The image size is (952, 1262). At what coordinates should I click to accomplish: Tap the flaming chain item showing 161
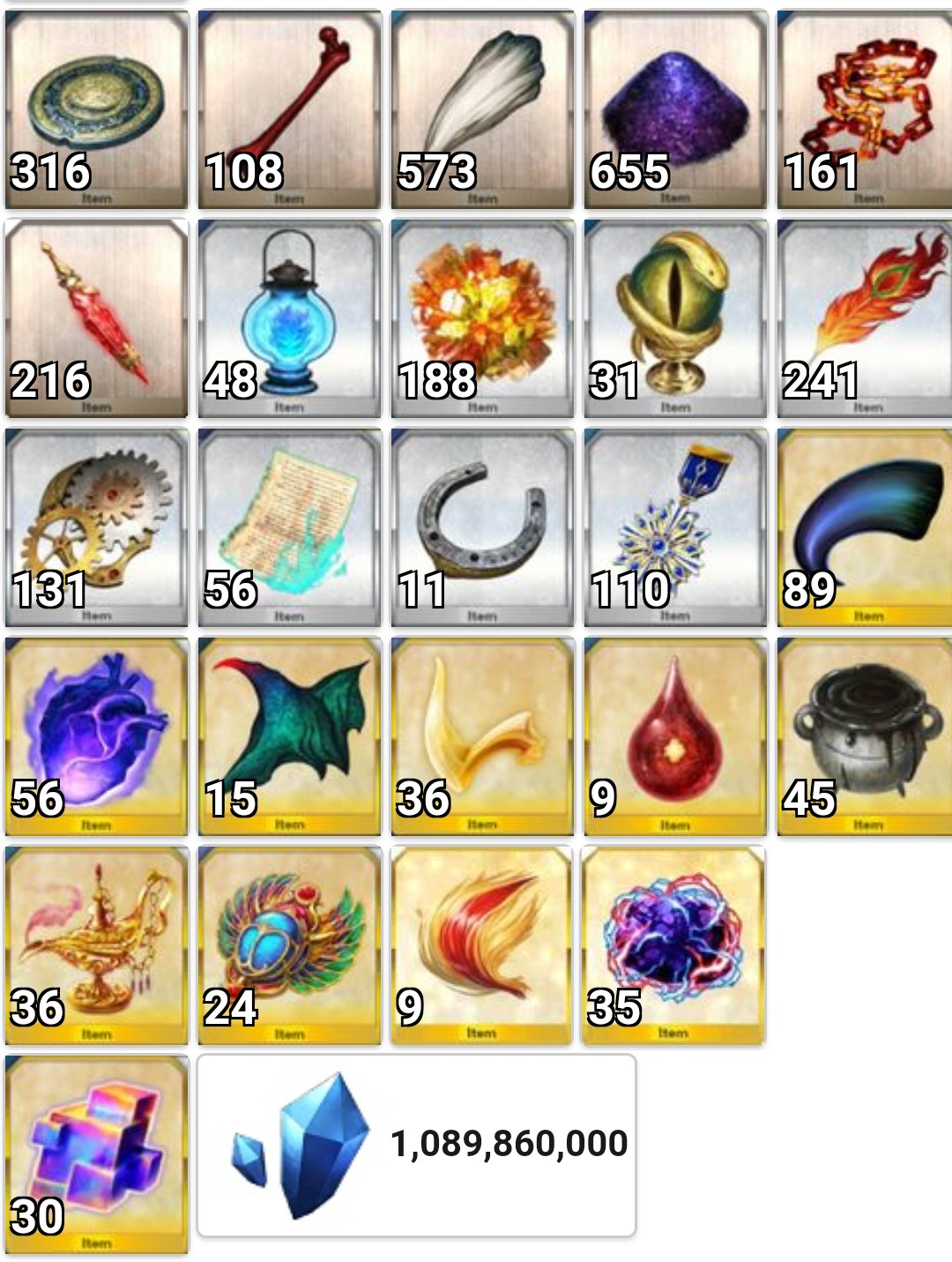[x=865, y=110]
